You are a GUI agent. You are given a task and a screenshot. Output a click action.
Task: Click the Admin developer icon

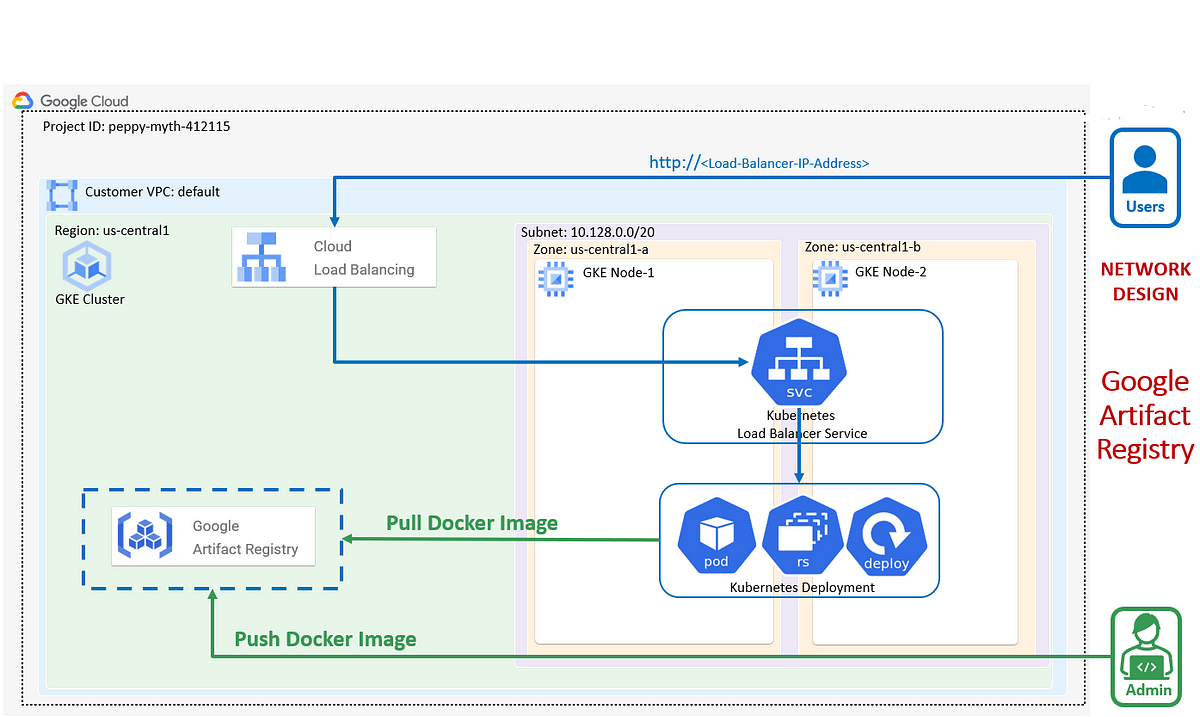(x=1146, y=657)
